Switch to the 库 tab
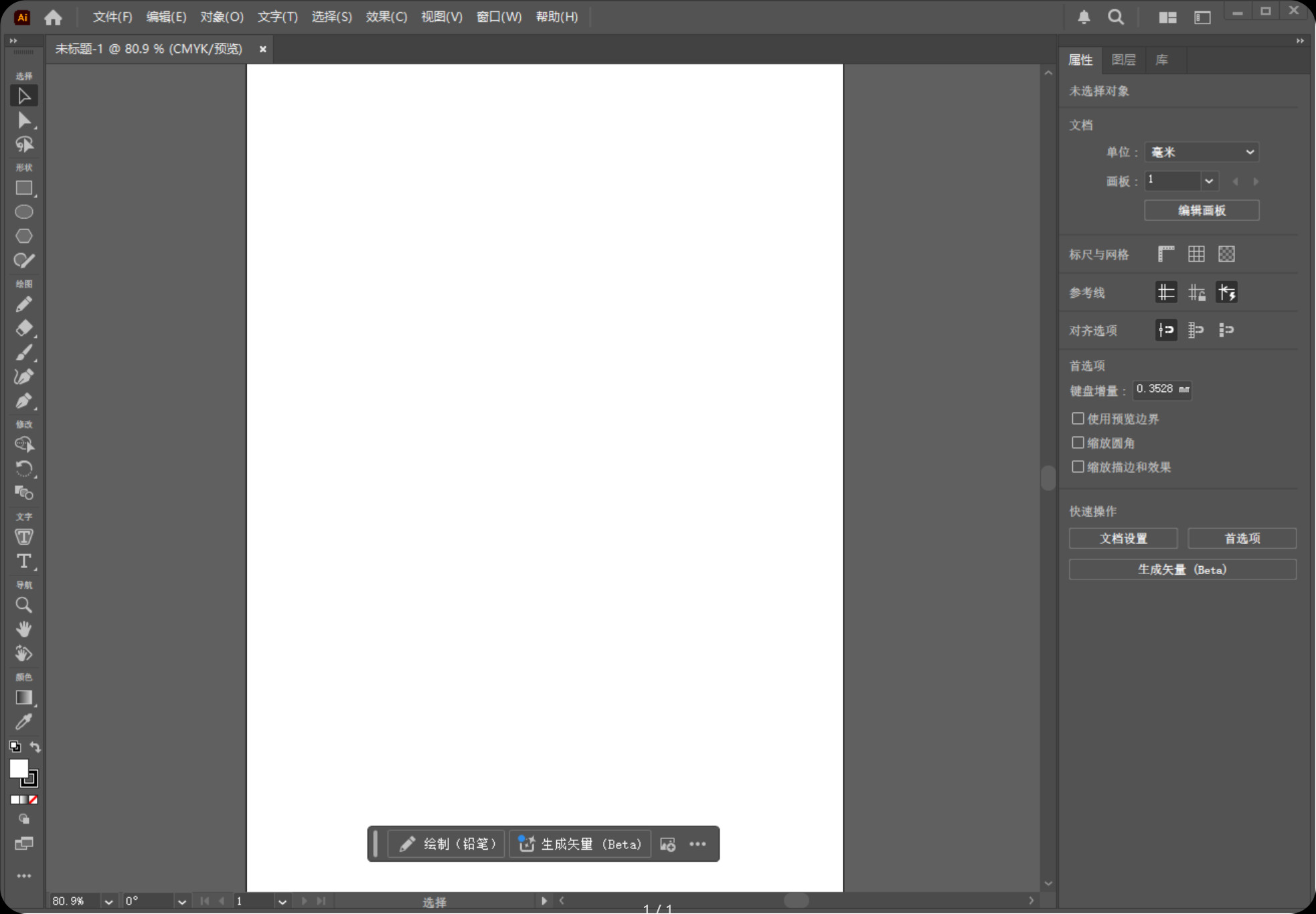The width and height of the screenshot is (1316, 914). (x=1162, y=60)
